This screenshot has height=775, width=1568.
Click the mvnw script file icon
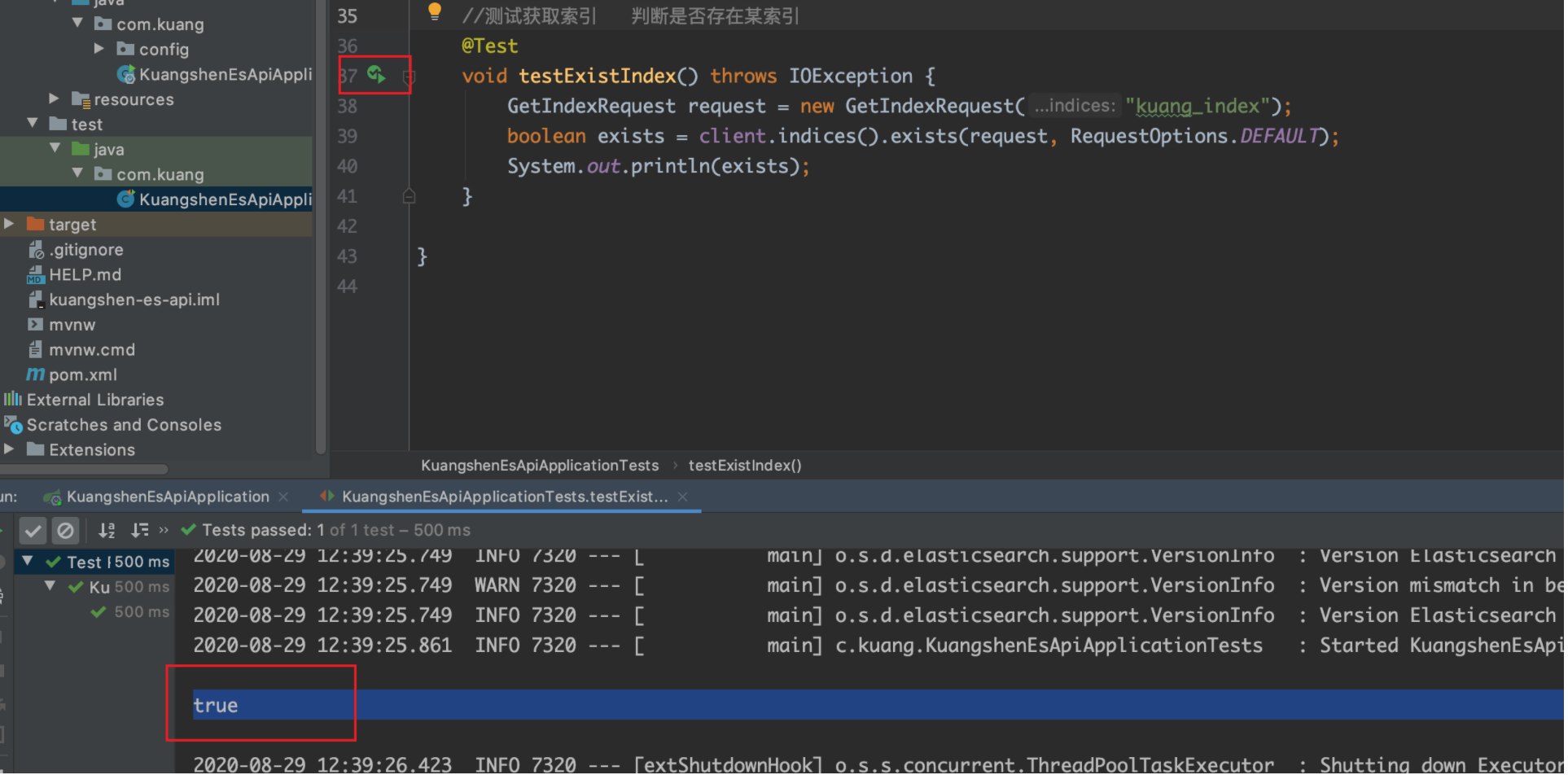coord(36,324)
